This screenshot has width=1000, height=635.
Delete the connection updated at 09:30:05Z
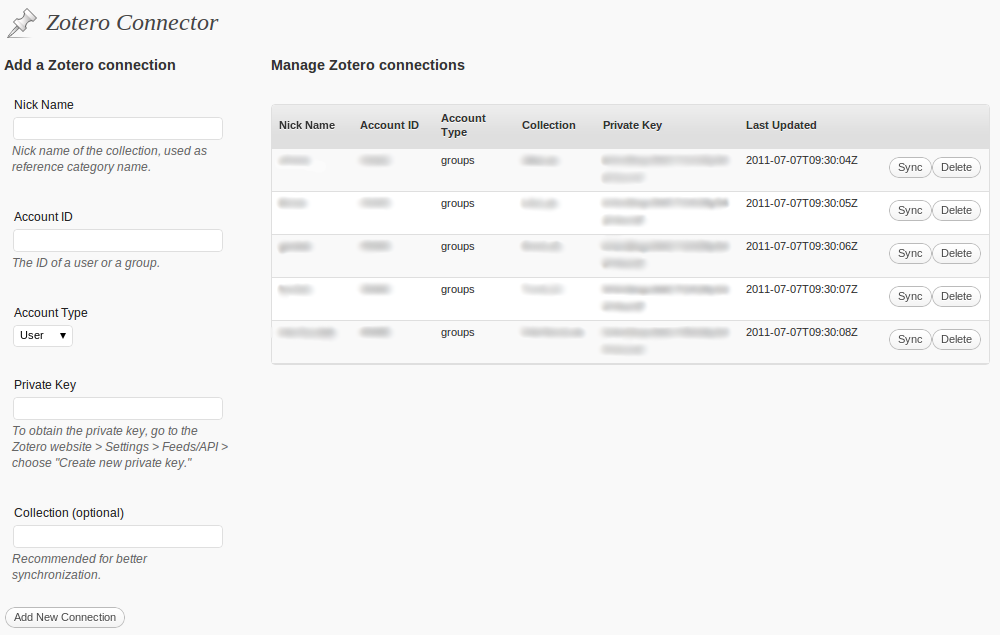(956, 210)
